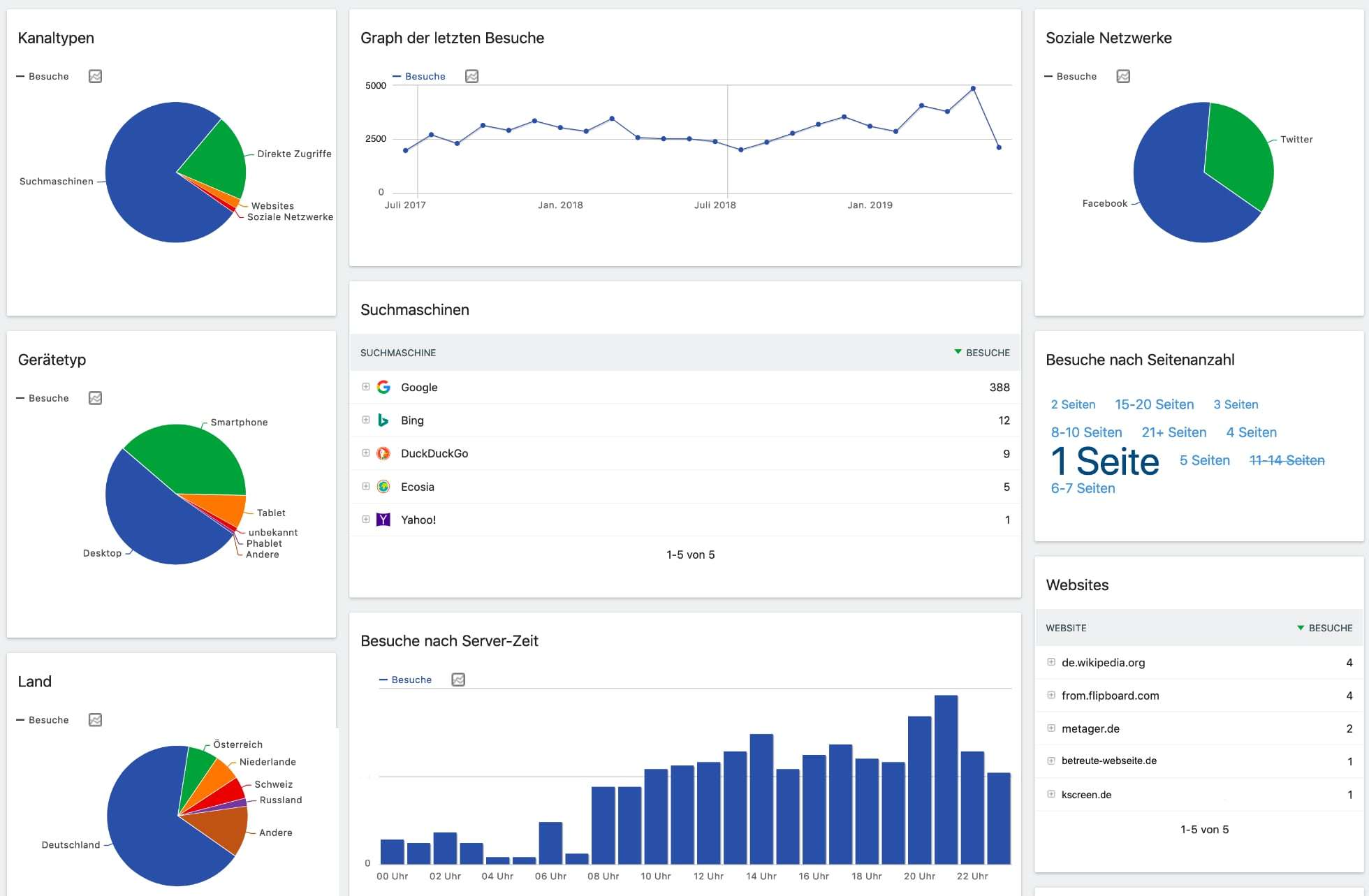Click the bar at 14 Uhr
The height and width of the screenshot is (896, 1369).
click(761, 799)
